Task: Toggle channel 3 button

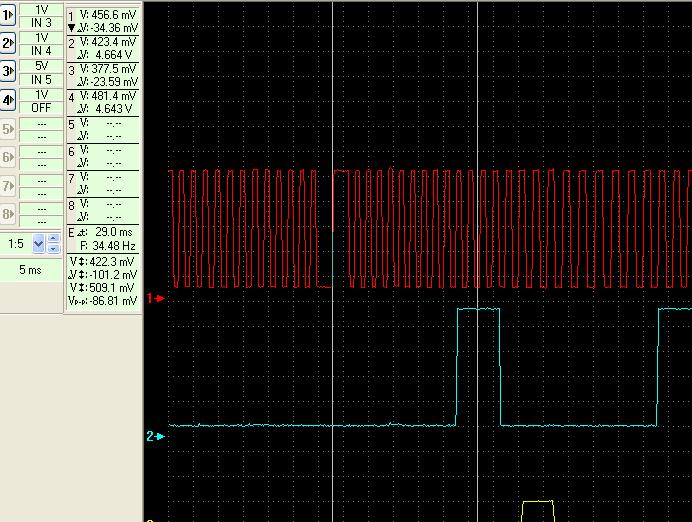Action: [8, 71]
